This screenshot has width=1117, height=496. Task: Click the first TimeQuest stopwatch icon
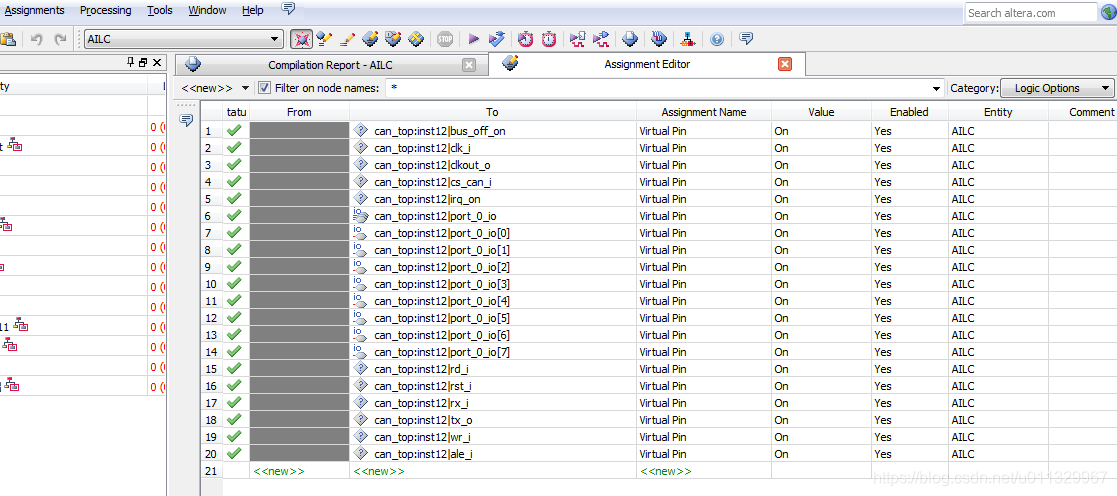(525, 39)
